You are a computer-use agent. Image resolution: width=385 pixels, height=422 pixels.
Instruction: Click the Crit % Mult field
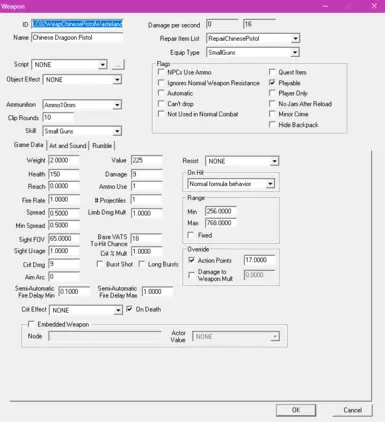147,251
